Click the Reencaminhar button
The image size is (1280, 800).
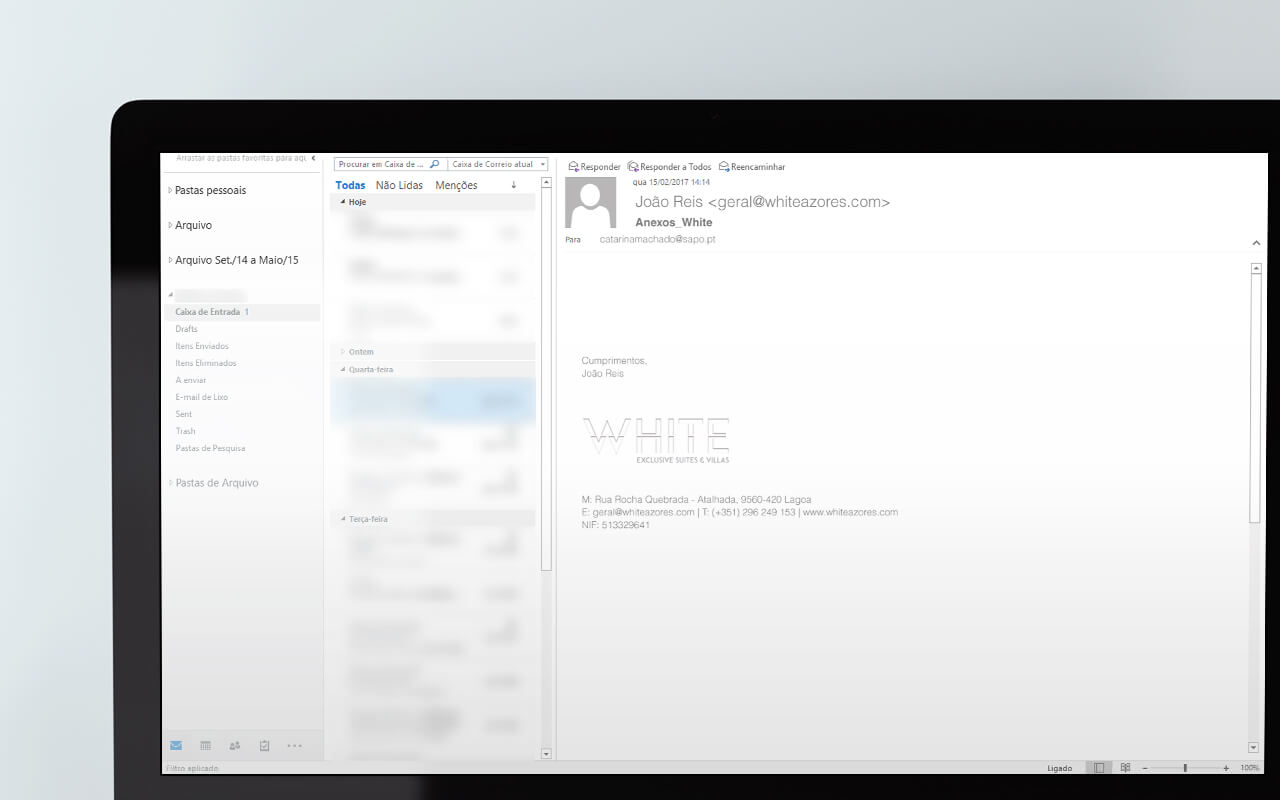point(752,167)
